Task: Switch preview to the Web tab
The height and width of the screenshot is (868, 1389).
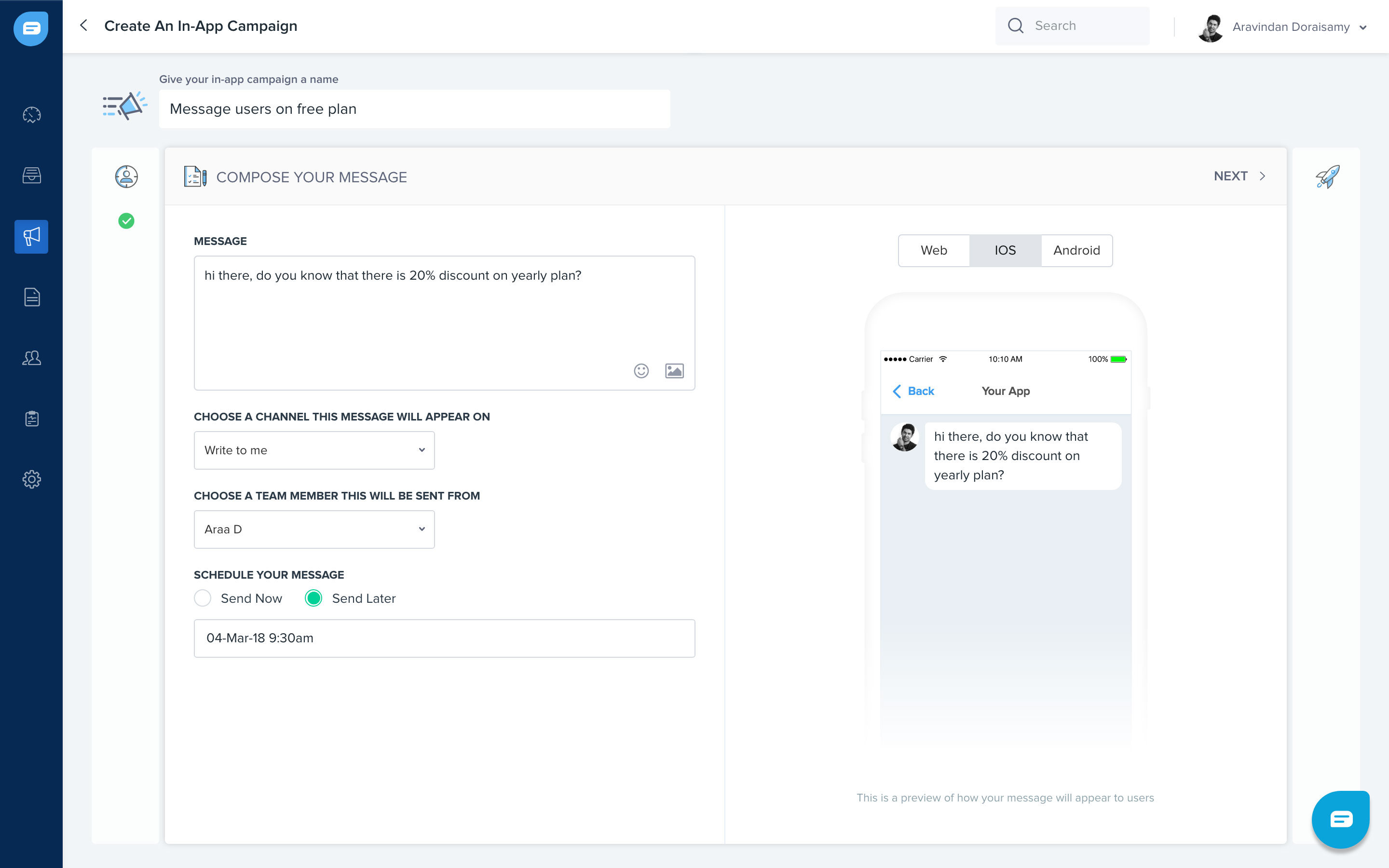Action: (x=934, y=250)
